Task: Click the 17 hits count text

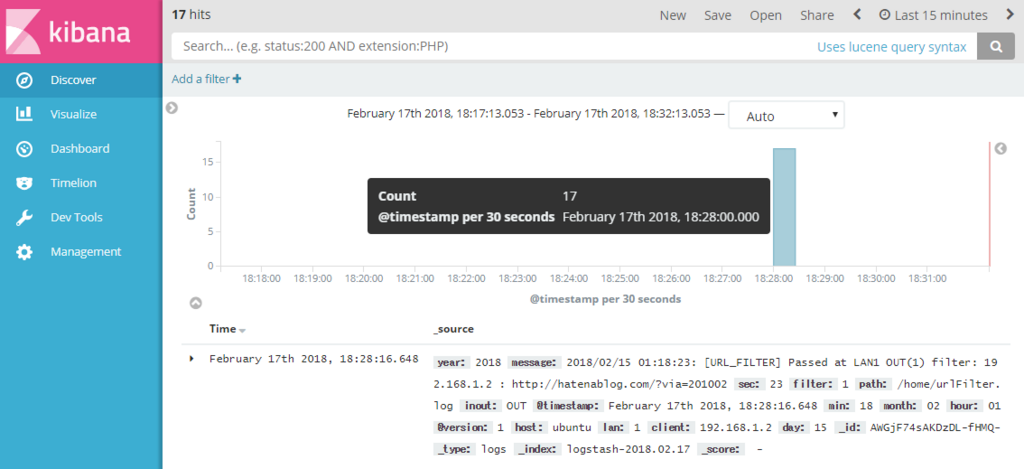Action: coord(191,14)
